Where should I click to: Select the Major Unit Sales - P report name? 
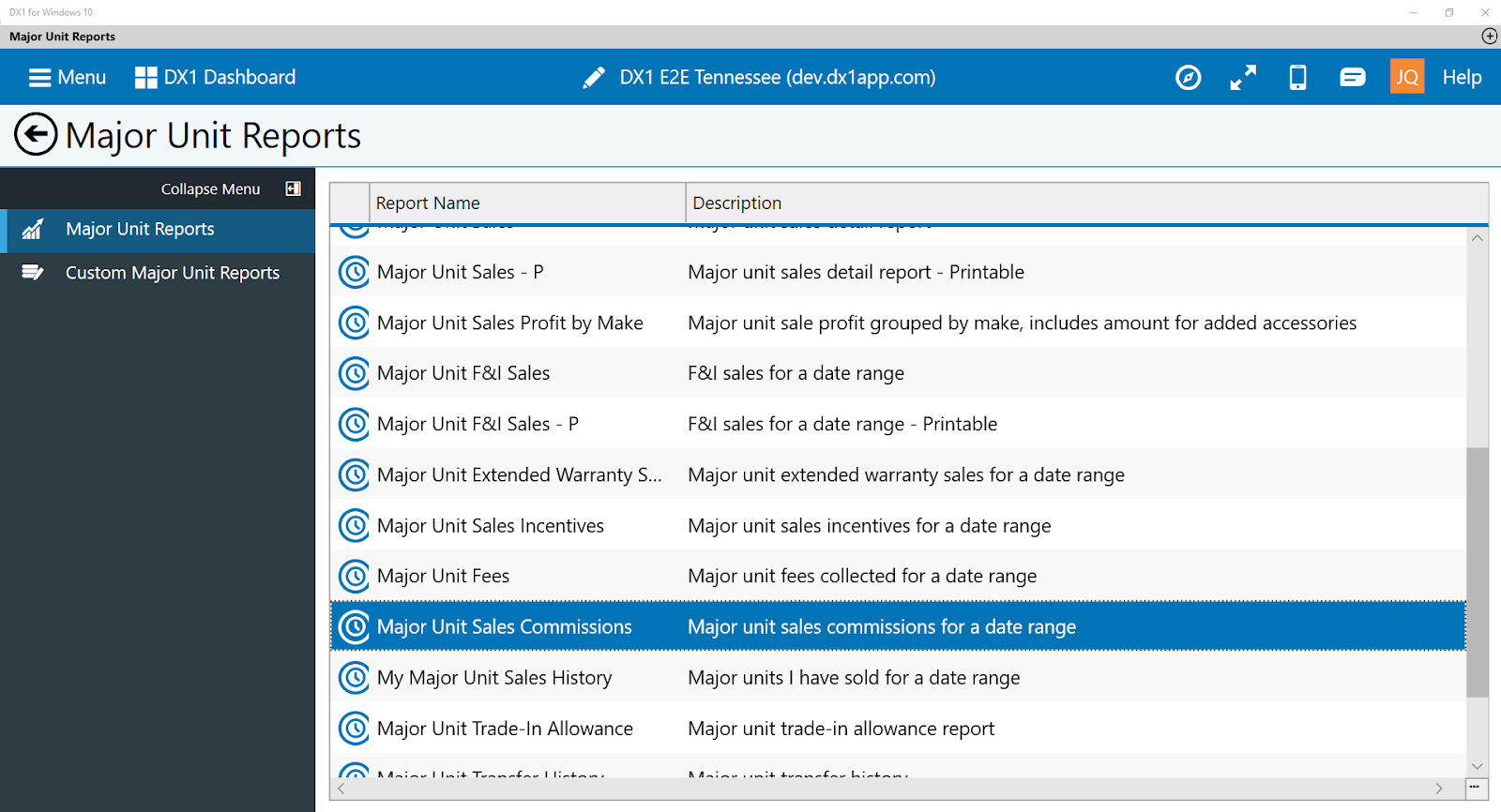(x=460, y=272)
